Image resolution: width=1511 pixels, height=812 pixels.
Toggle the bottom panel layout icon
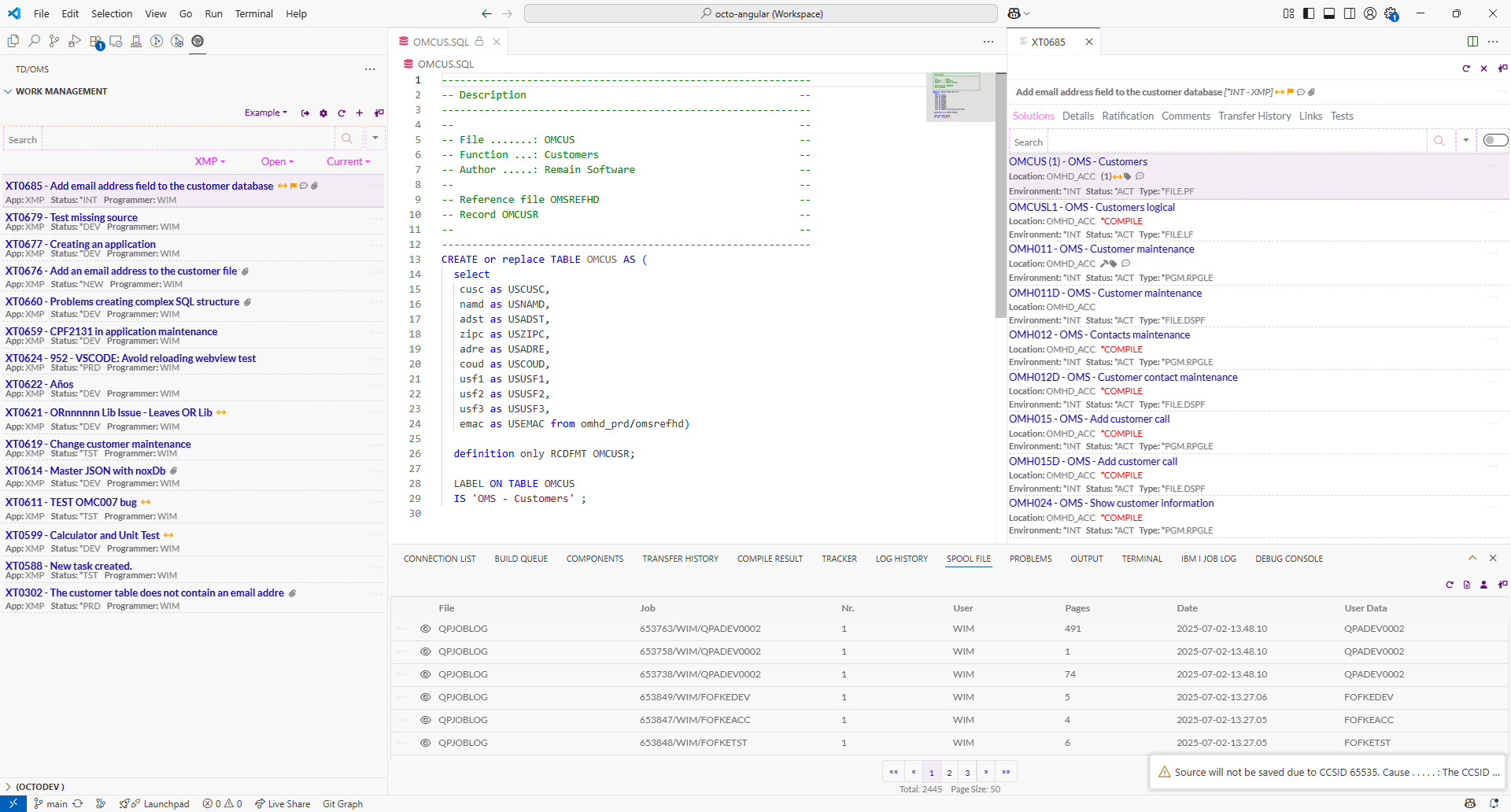pos(1329,13)
